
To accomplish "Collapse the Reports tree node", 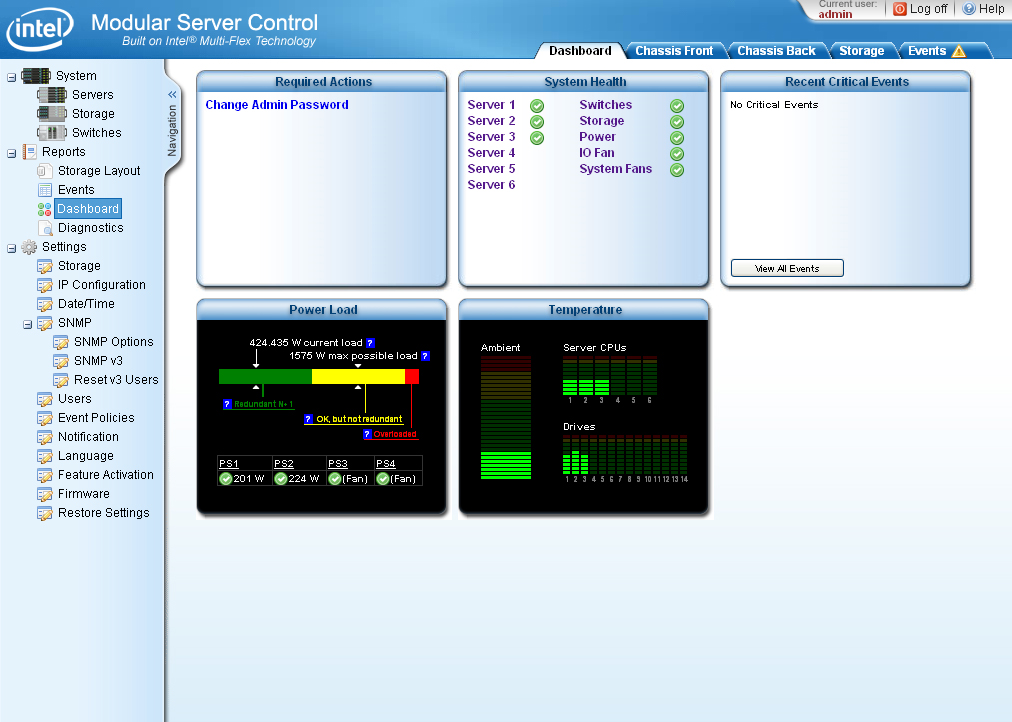I will click(x=12, y=154).
